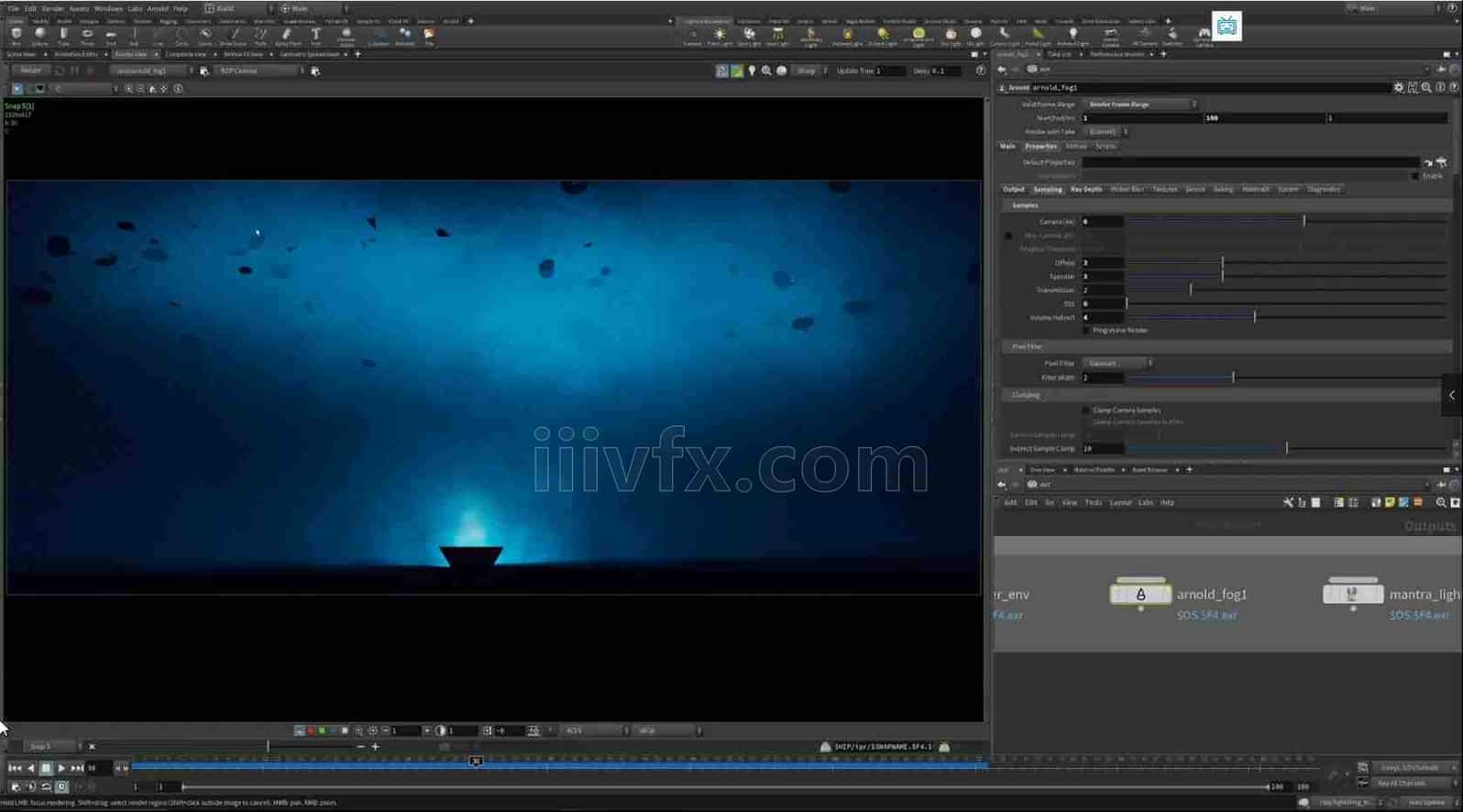Click the render view pin location icon
The height and width of the screenshot is (812, 1463).
(x=752, y=71)
